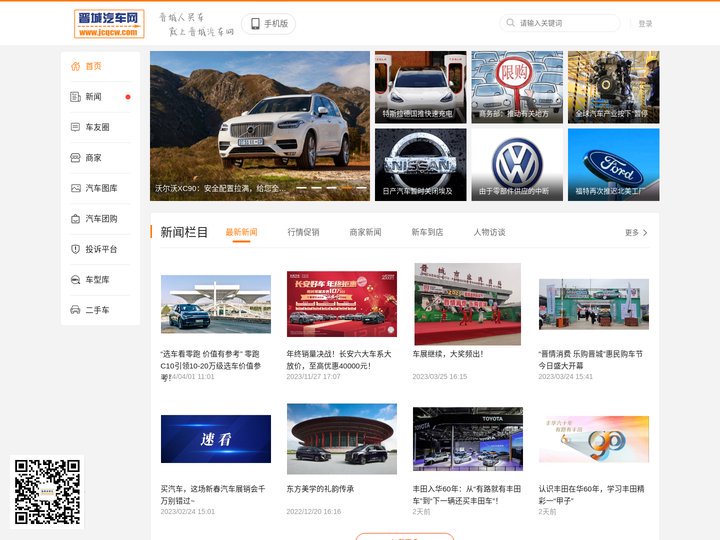Open the 手机版 mobile version button
Viewport: 720px width, 540px height.
(x=268, y=23)
